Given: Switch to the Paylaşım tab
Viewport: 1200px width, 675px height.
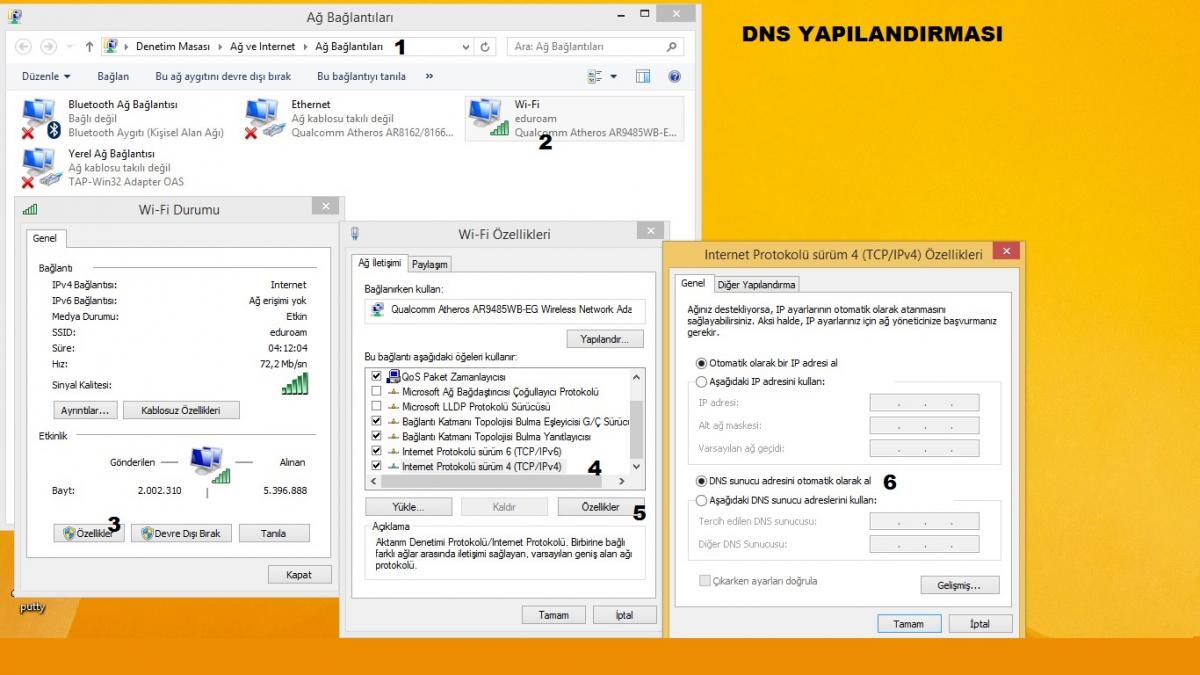Looking at the screenshot, I should [x=430, y=264].
